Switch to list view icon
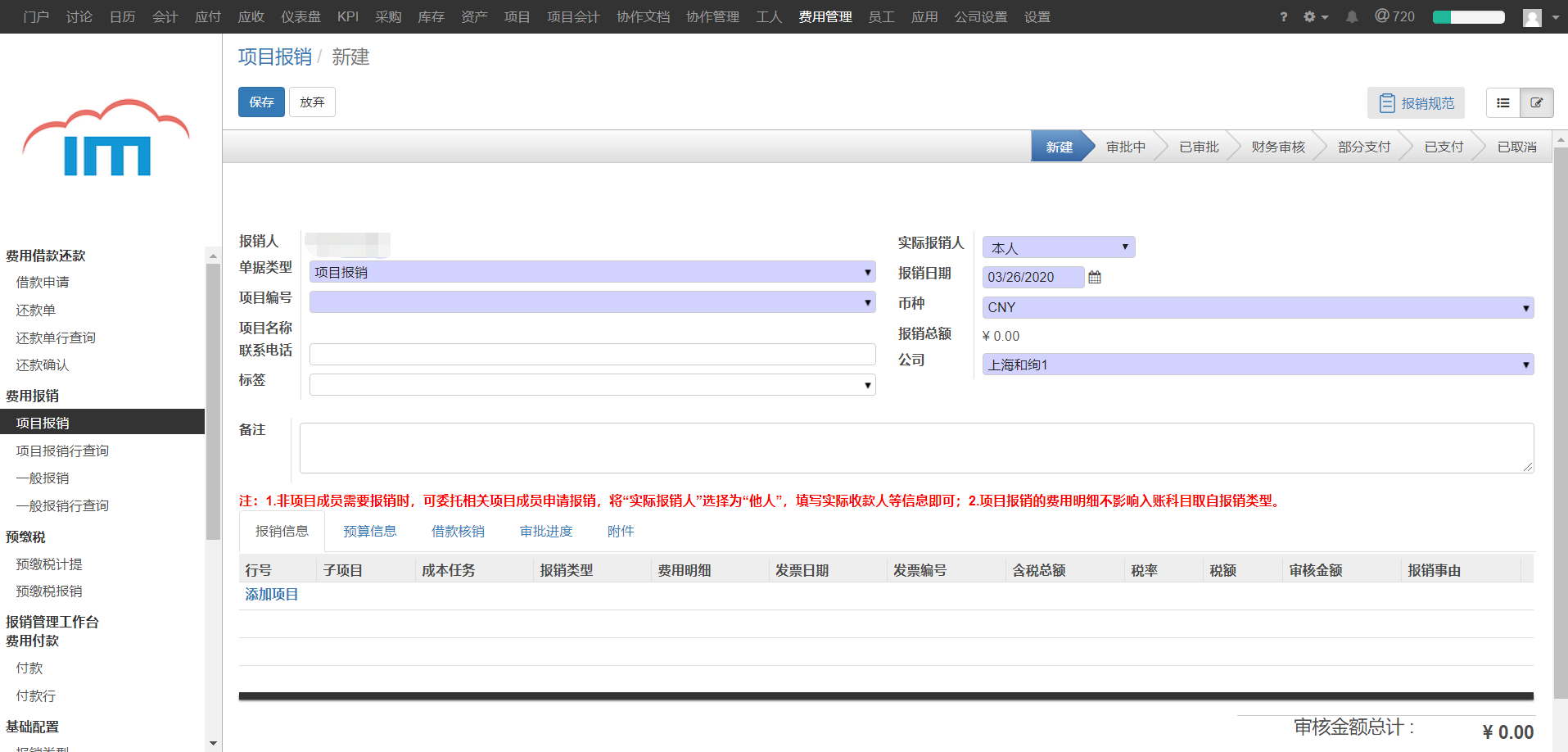1568x752 pixels. (x=1503, y=103)
